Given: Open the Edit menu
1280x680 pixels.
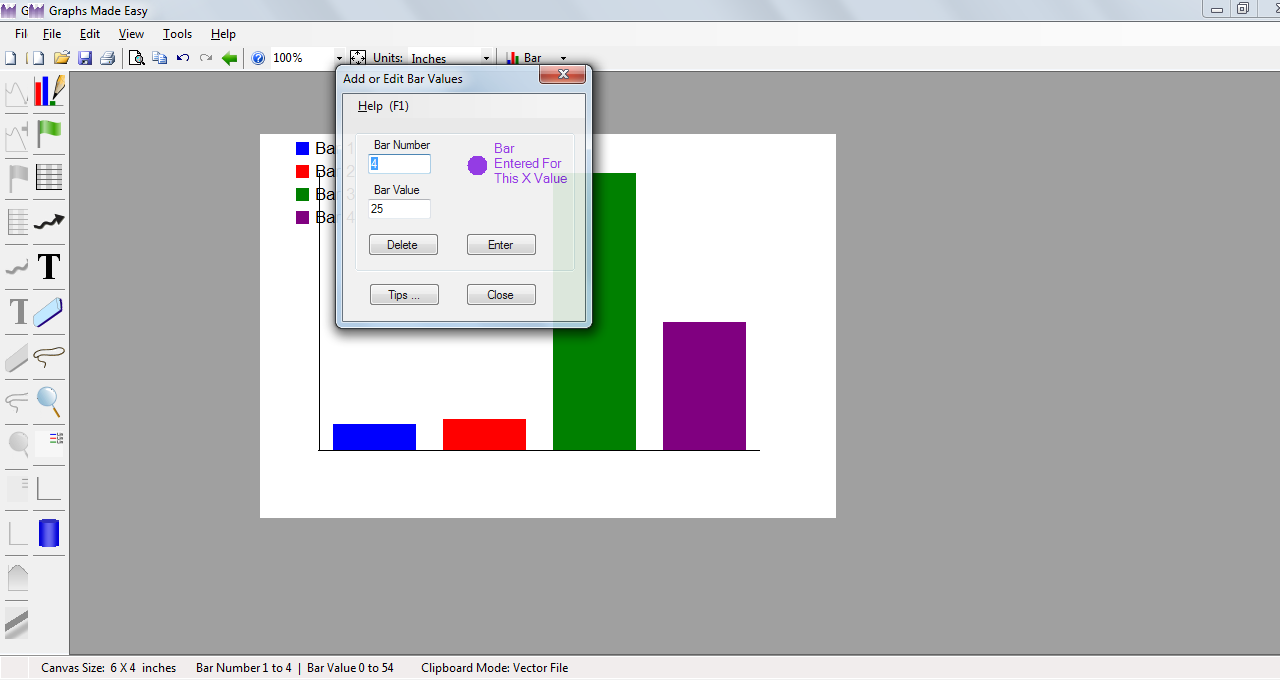Looking at the screenshot, I should 90,34.
